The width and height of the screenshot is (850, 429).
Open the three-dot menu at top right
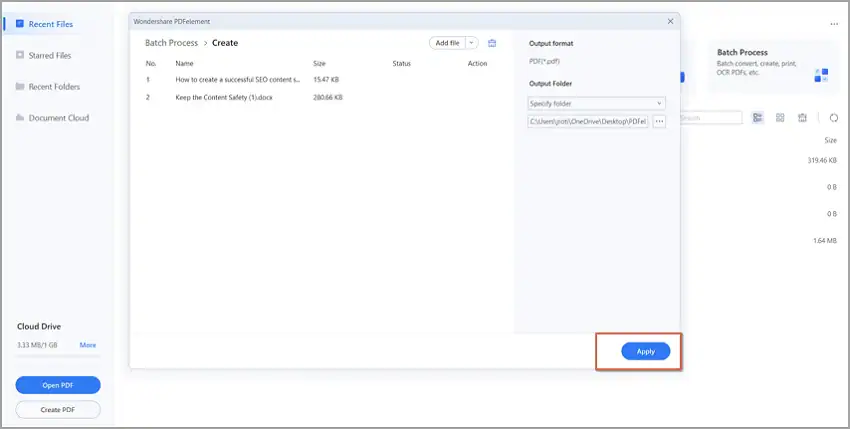pyautogui.click(x=833, y=23)
